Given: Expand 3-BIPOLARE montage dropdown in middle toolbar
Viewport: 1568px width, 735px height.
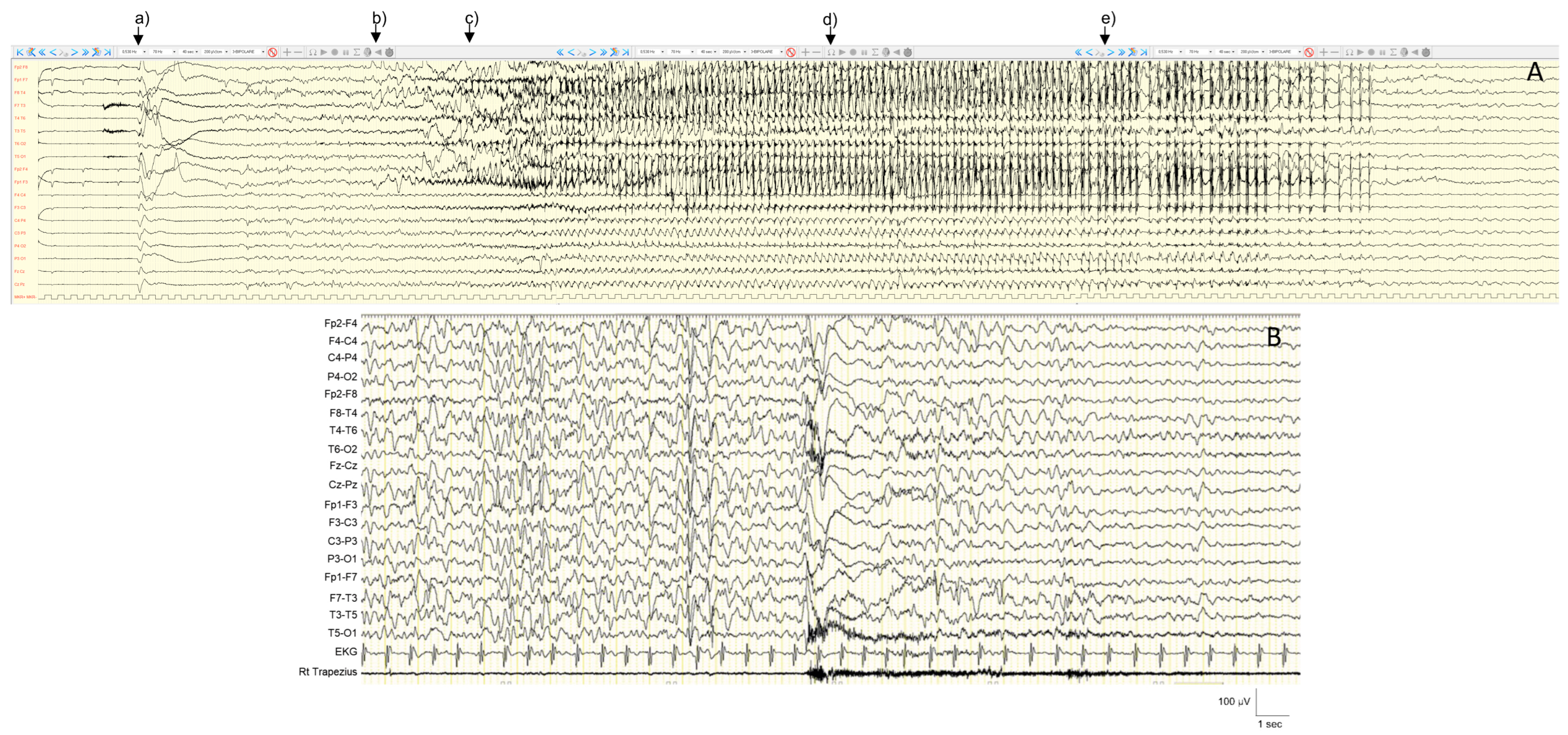Looking at the screenshot, I should 781,52.
